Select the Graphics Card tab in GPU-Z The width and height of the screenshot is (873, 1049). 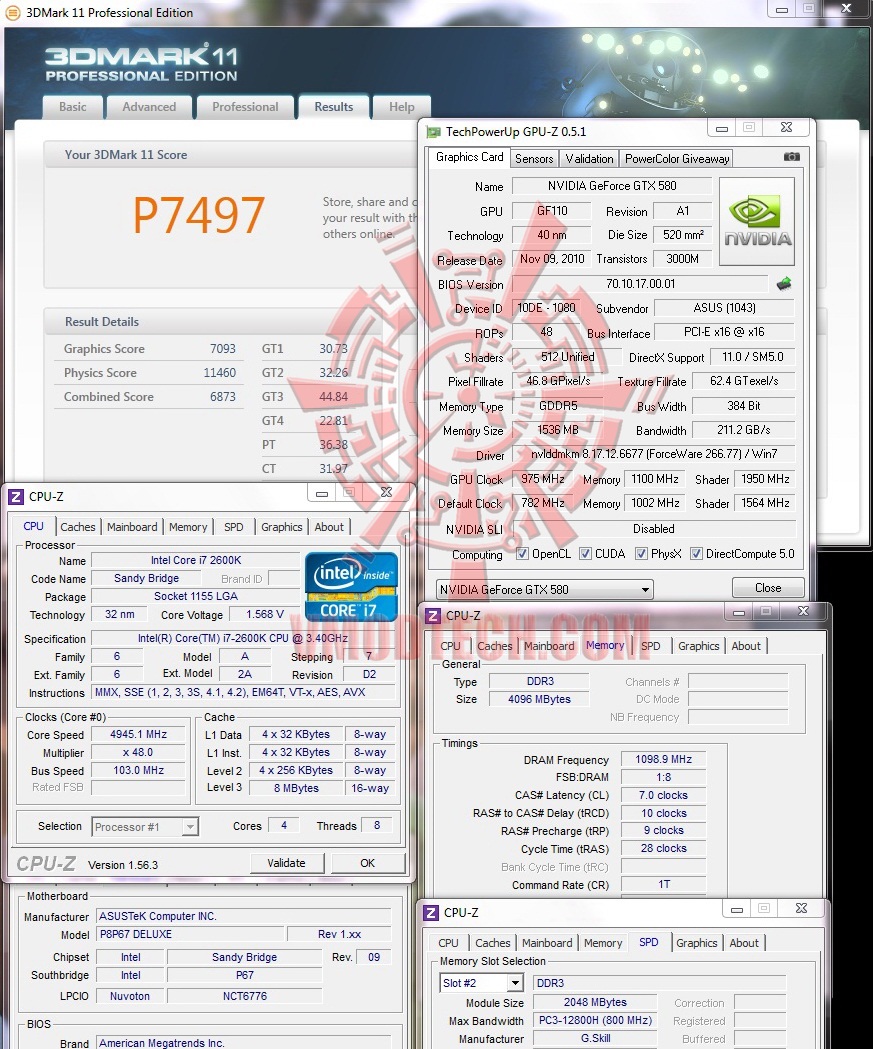coord(469,157)
